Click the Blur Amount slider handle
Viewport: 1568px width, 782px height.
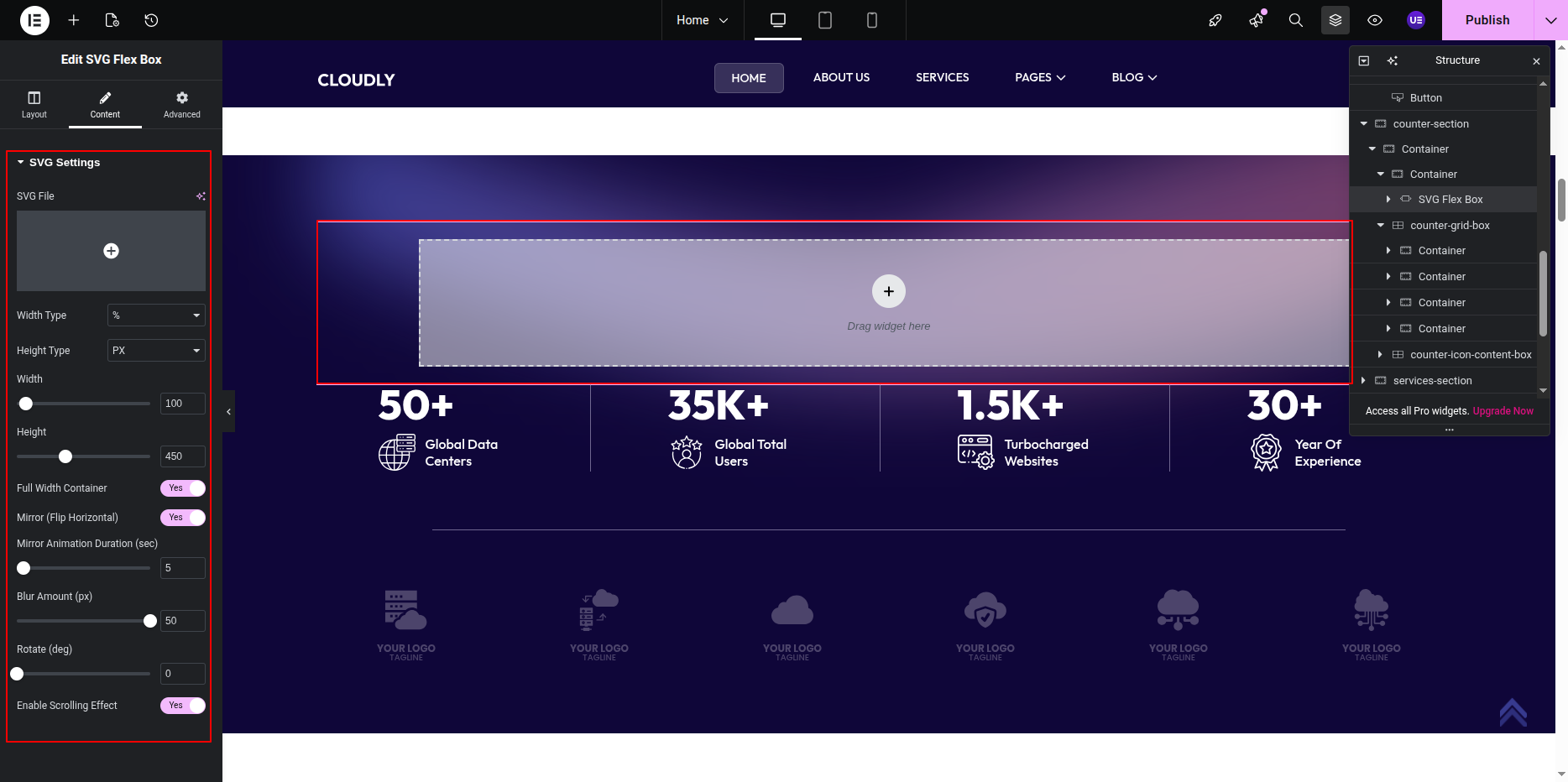(150, 621)
